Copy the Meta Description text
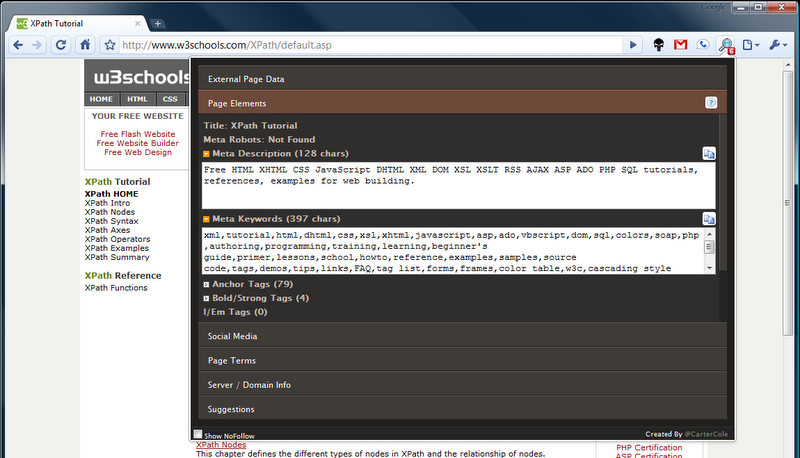 coord(709,154)
